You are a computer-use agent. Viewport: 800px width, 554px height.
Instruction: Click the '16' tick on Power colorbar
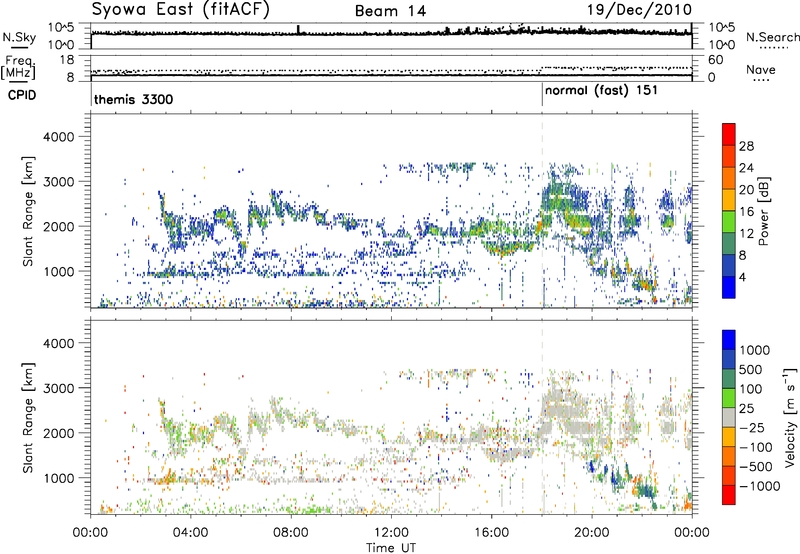click(746, 212)
